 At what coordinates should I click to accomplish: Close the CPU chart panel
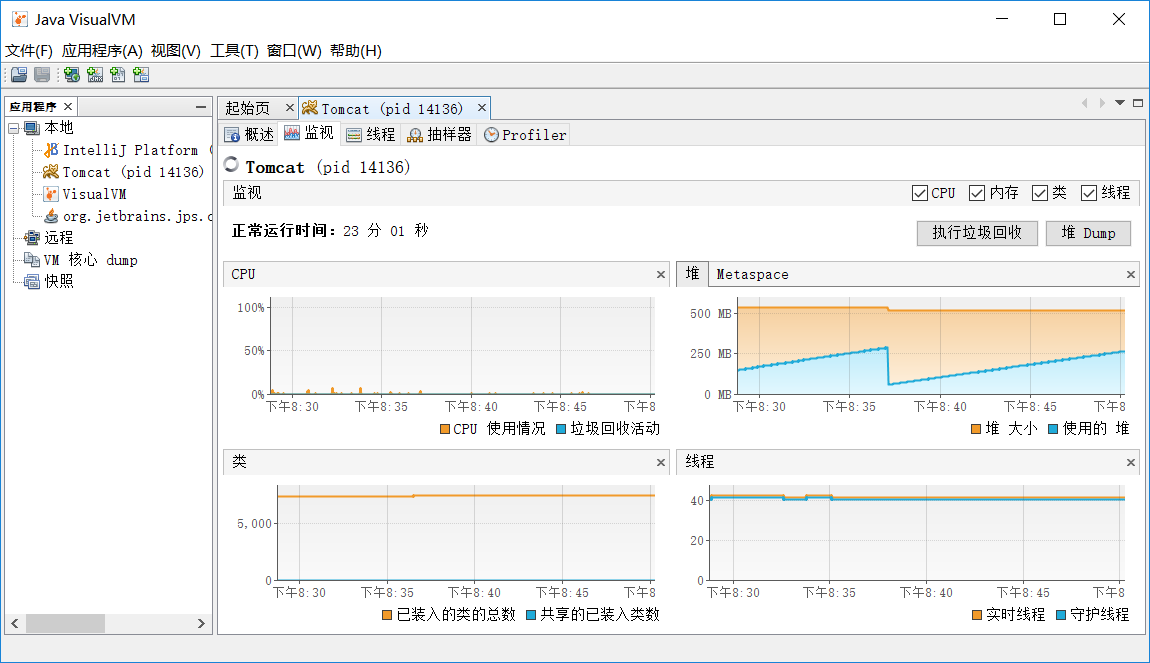(x=660, y=274)
